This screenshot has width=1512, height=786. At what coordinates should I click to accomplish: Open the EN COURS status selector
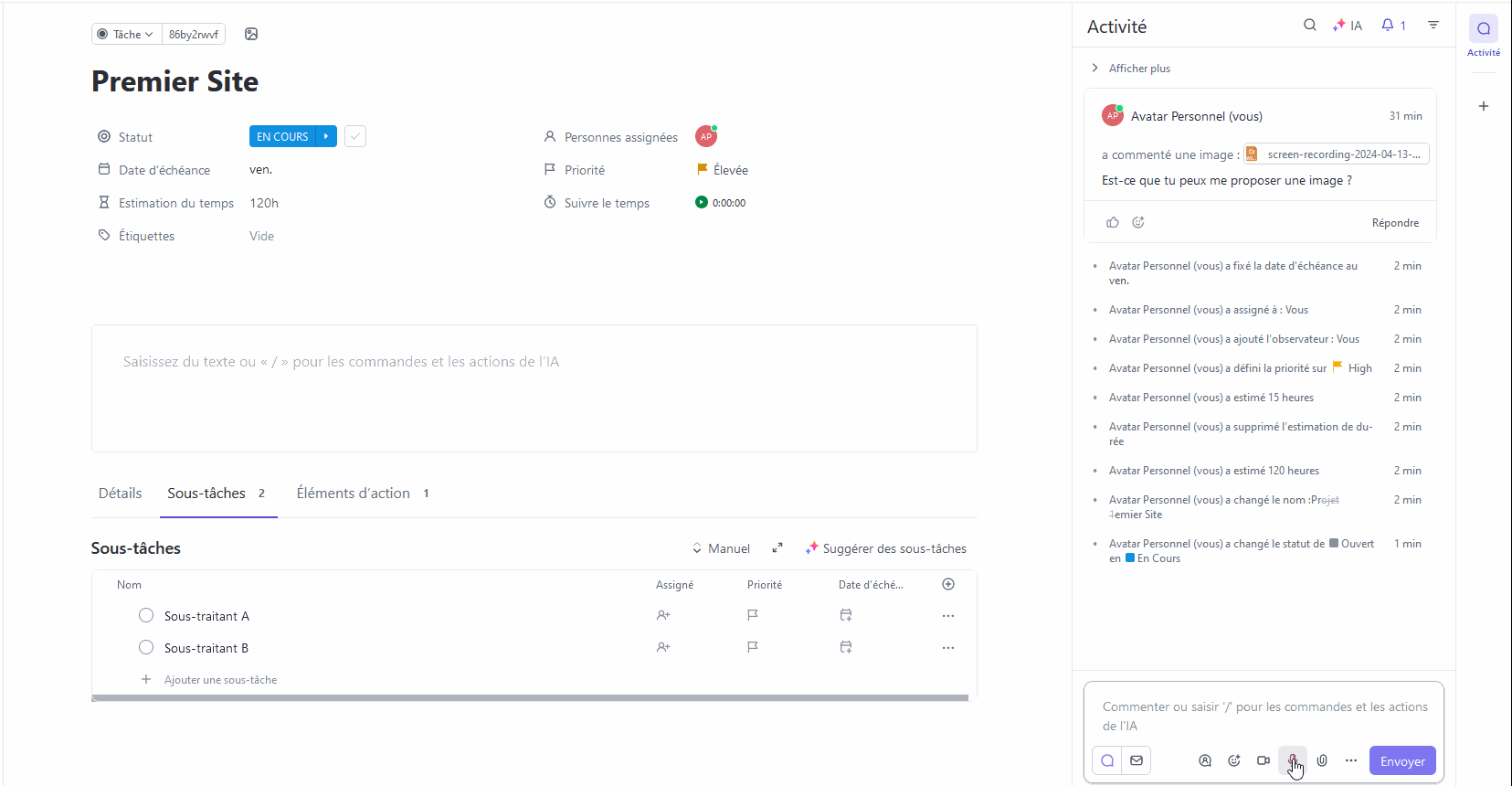[282, 136]
